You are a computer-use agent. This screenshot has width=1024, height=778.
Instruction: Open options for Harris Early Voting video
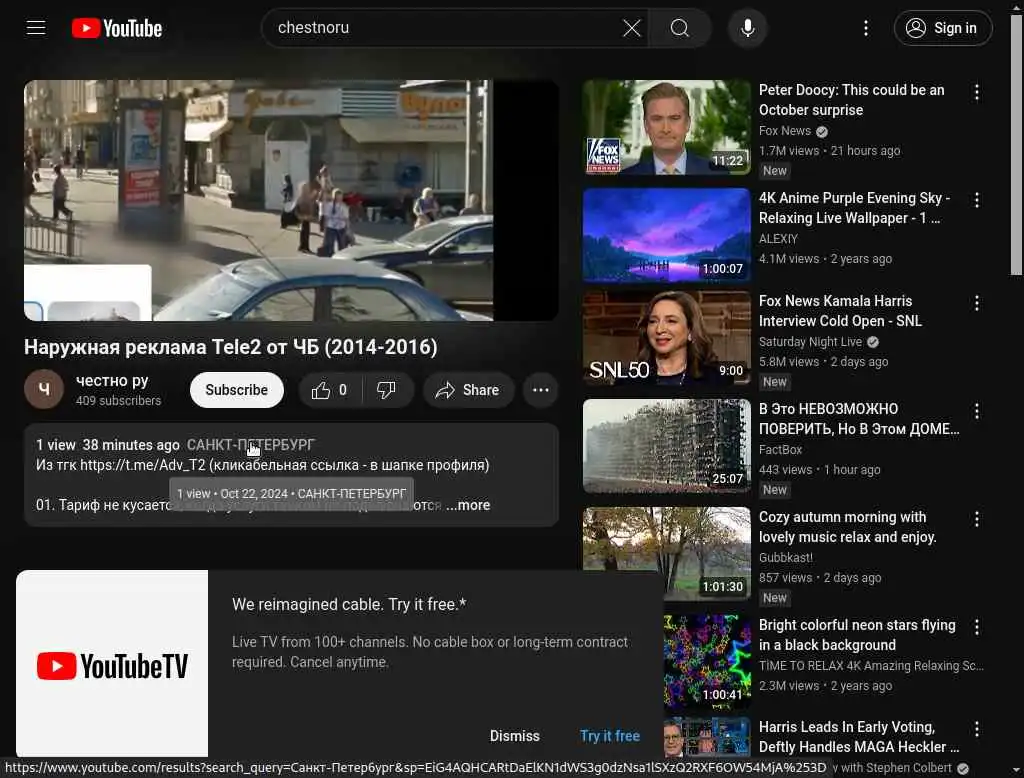tap(976, 729)
